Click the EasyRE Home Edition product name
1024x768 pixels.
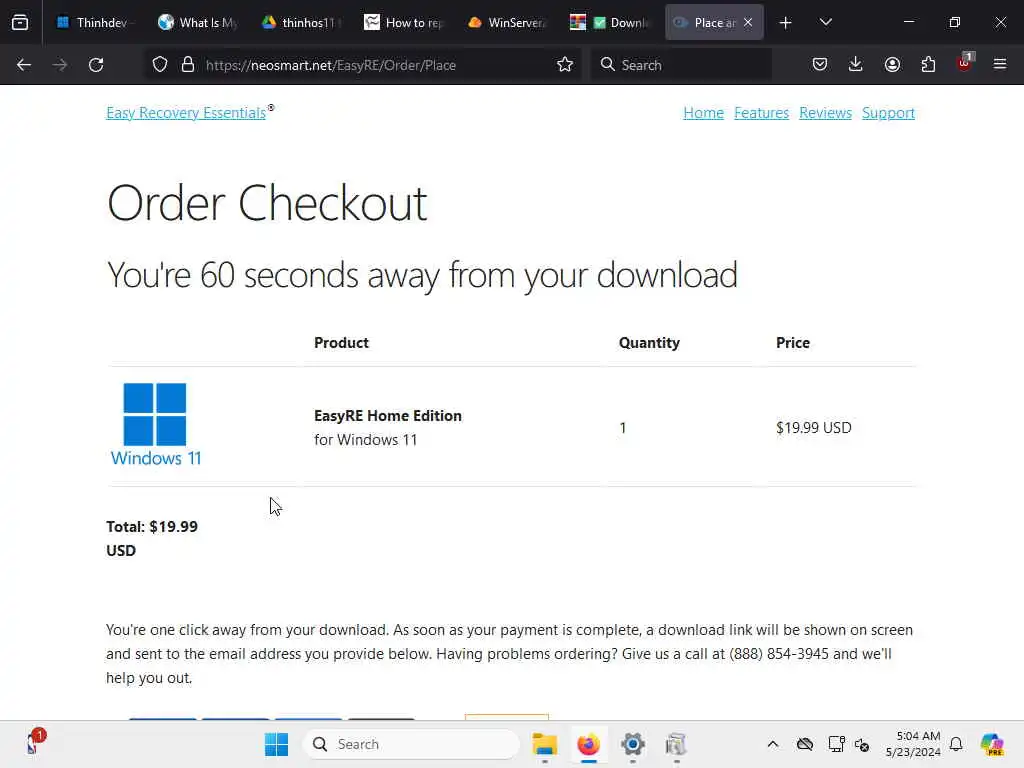coord(388,416)
